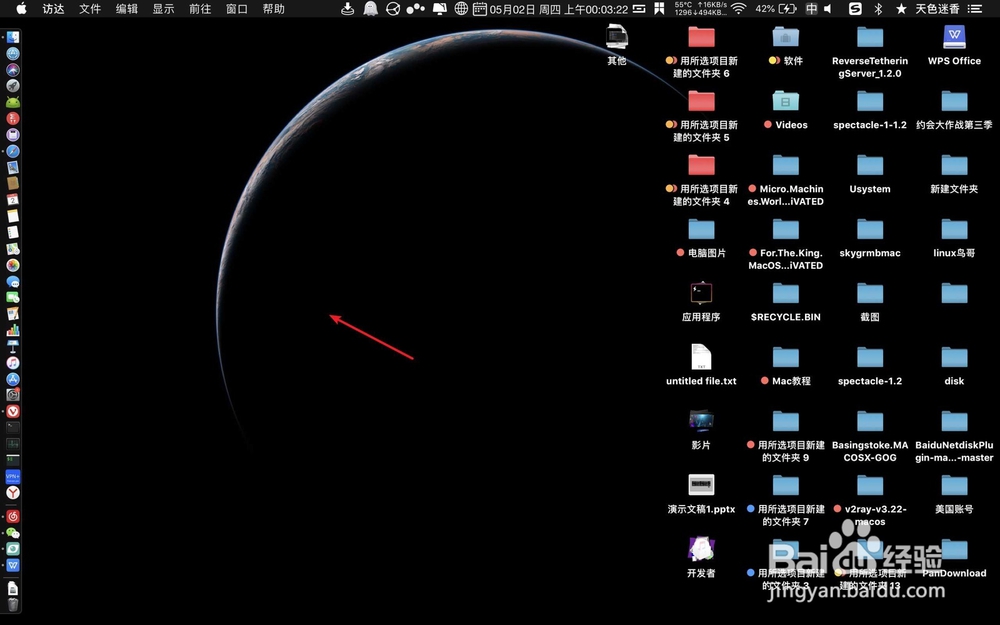Viewport: 1000px width, 625px height.
Task: Open Messages app in the dock
Action: click(13, 281)
